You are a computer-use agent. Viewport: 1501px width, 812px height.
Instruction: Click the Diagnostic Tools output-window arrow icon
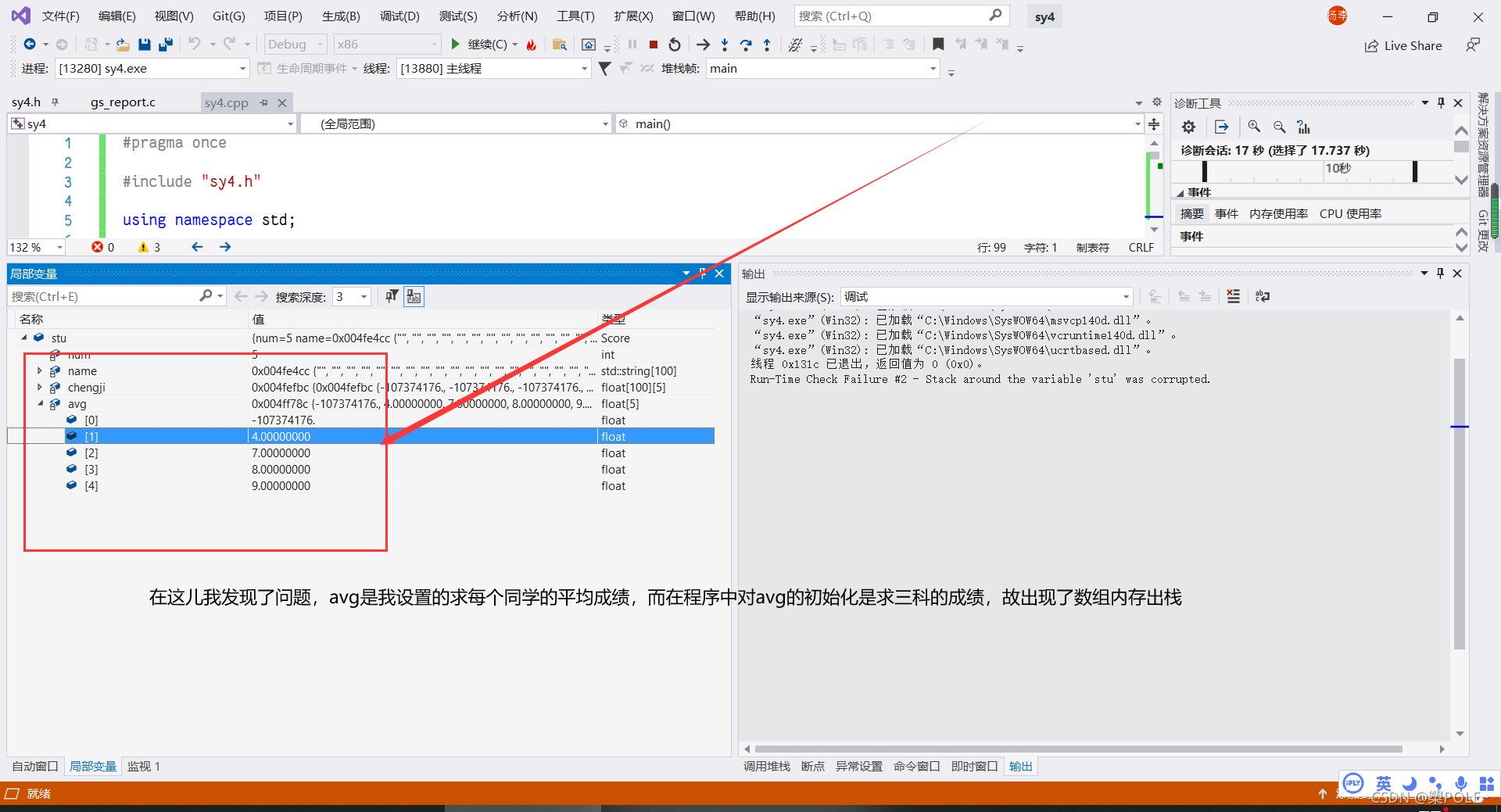1221,127
